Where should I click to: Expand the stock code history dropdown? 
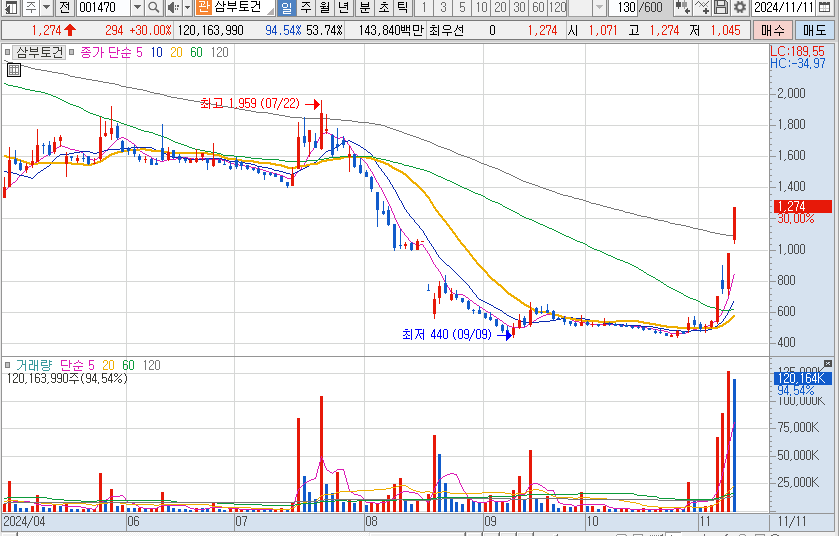coord(138,7)
